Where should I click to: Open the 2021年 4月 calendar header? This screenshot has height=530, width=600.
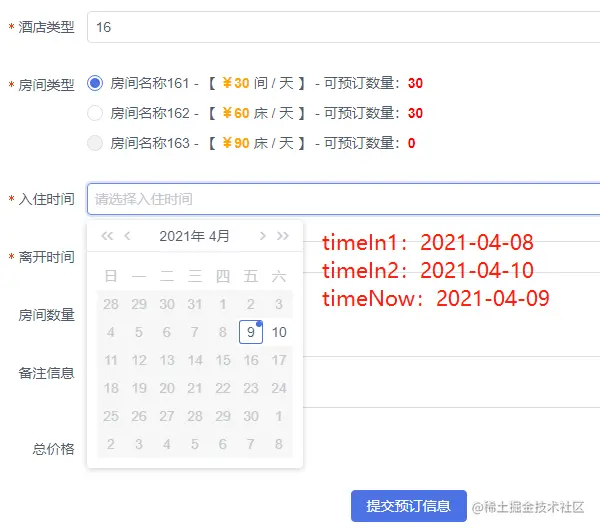point(194,236)
